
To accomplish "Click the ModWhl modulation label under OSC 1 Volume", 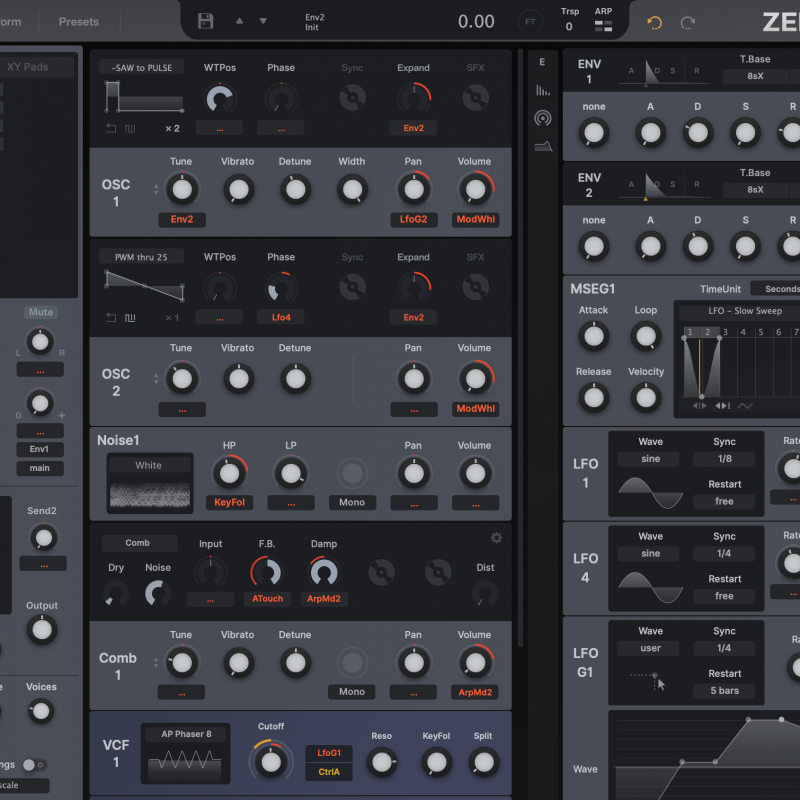I will pos(475,219).
